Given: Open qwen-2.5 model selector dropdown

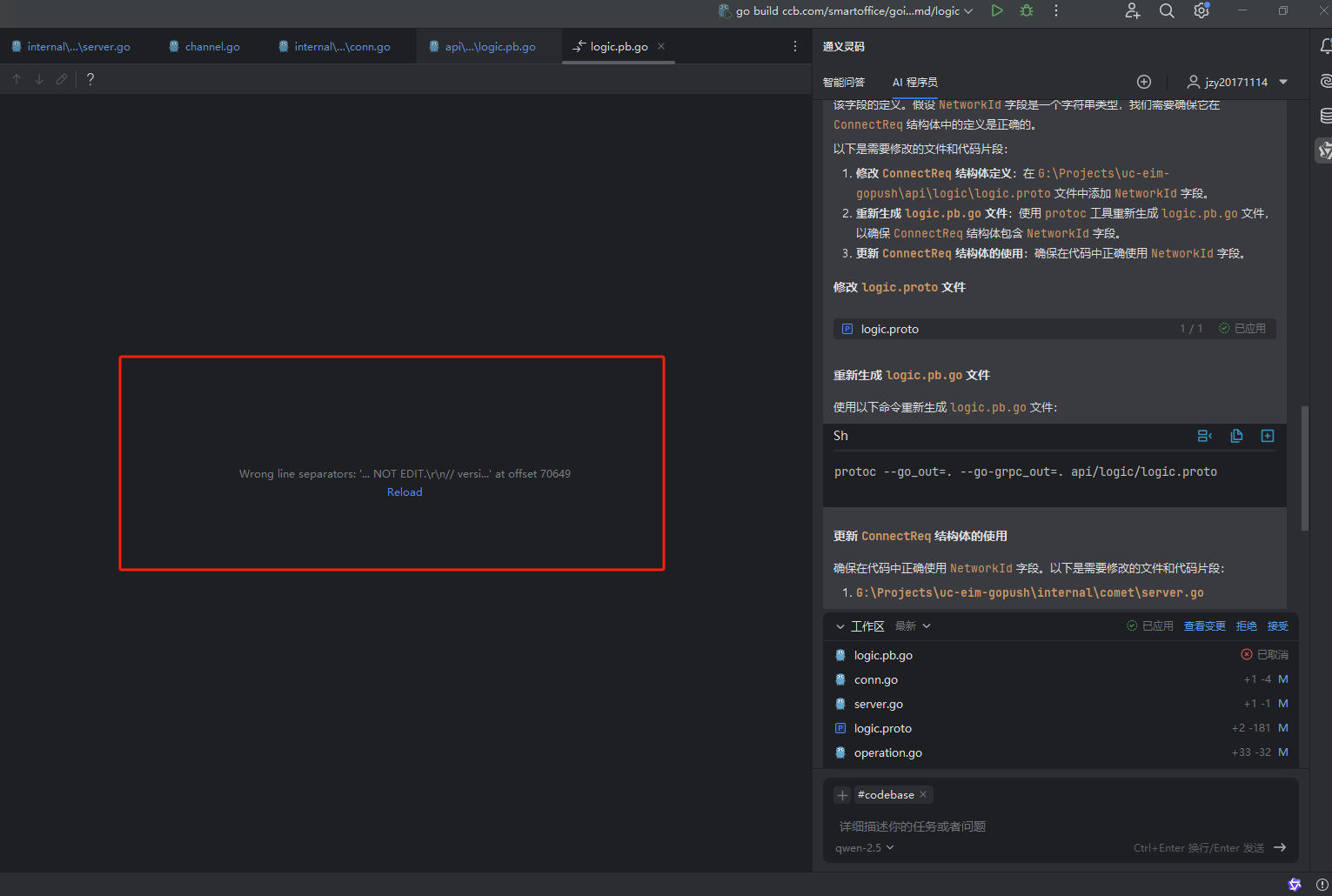Looking at the screenshot, I should point(864,848).
